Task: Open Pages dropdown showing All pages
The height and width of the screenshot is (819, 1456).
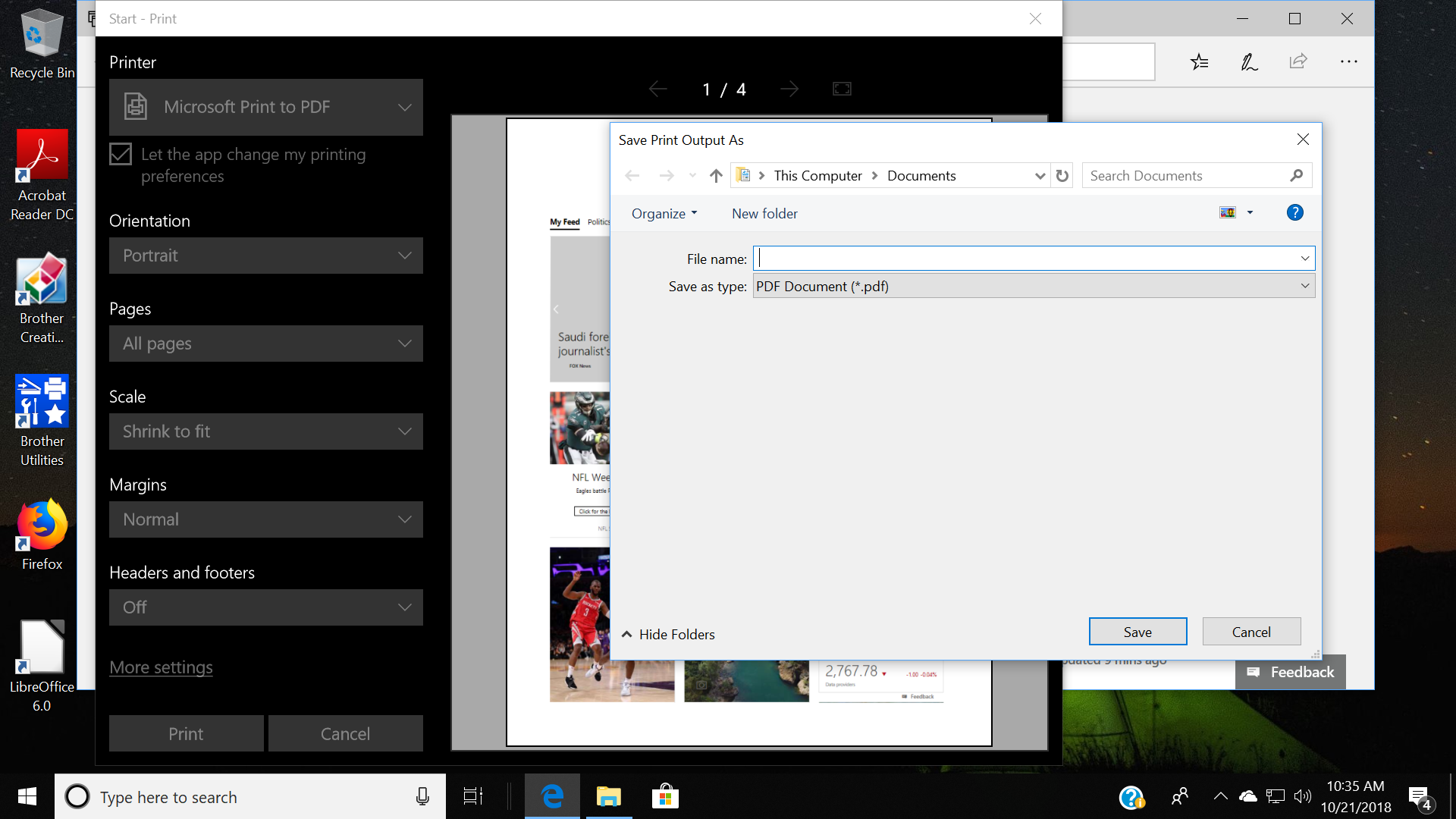Action: tap(266, 344)
